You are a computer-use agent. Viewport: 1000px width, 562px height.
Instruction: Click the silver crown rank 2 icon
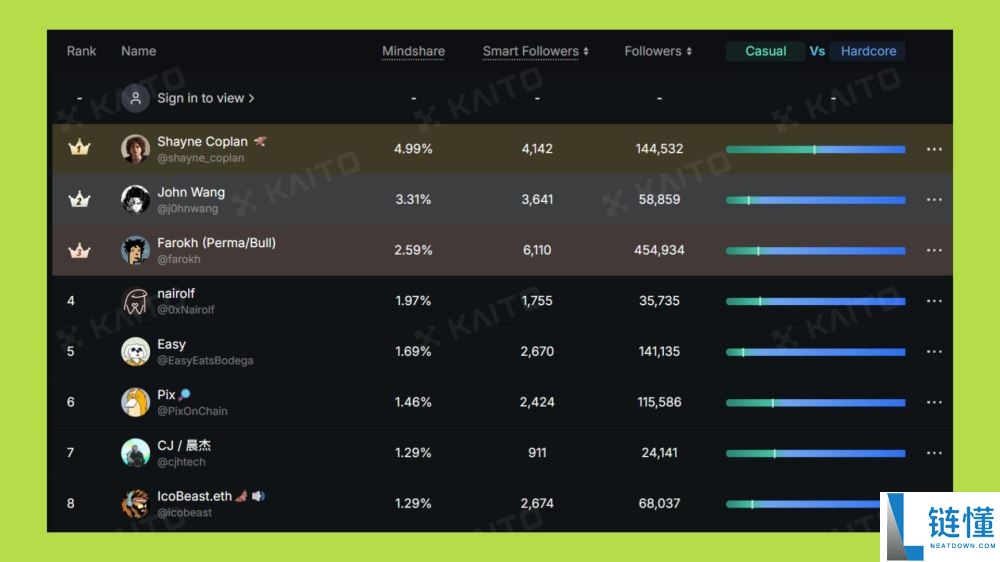point(79,199)
